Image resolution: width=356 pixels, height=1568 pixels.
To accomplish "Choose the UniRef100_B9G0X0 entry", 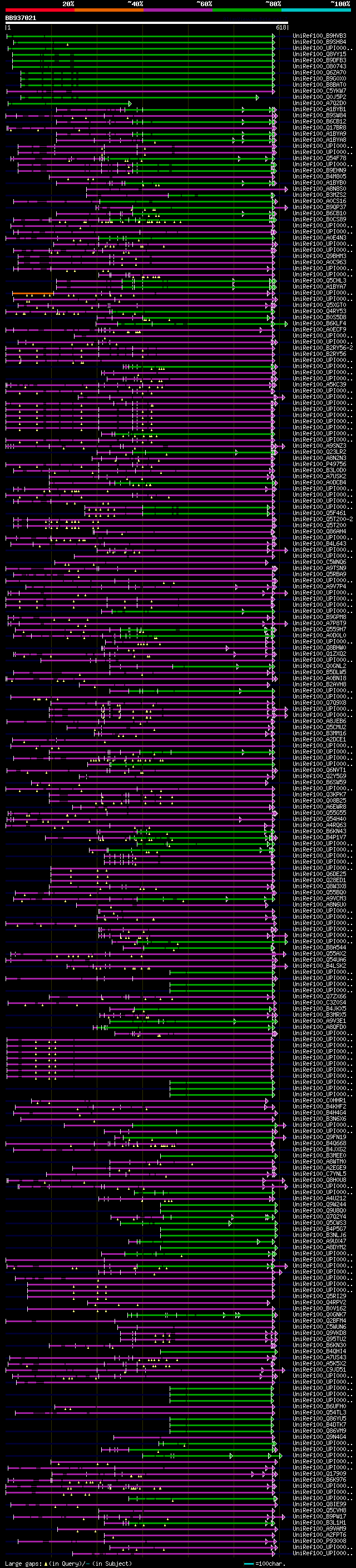I will (x=319, y=78).
